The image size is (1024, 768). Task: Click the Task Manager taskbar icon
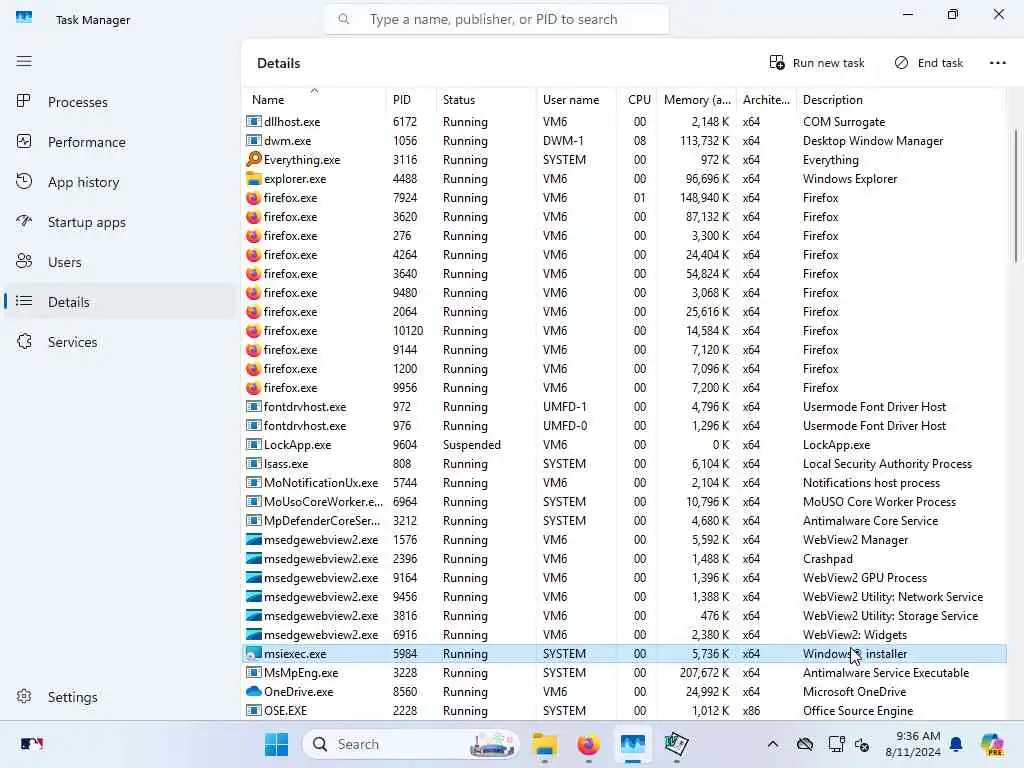coord(633,744)
